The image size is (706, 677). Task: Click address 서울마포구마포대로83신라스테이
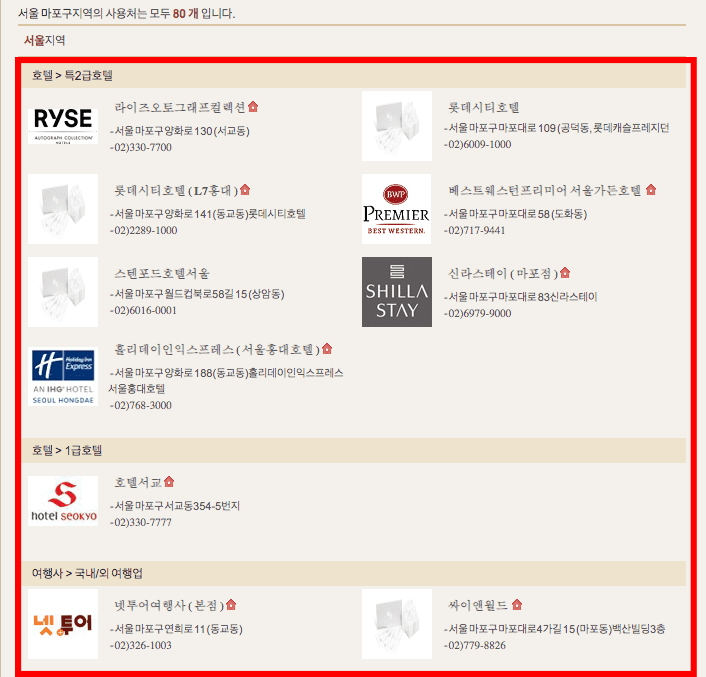[521, 296]
